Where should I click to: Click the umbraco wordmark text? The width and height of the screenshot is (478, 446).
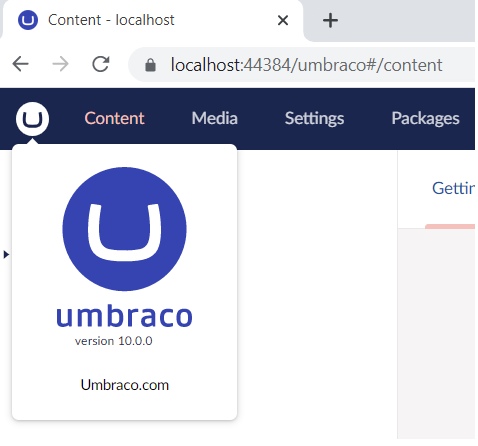tap(124, 316)
